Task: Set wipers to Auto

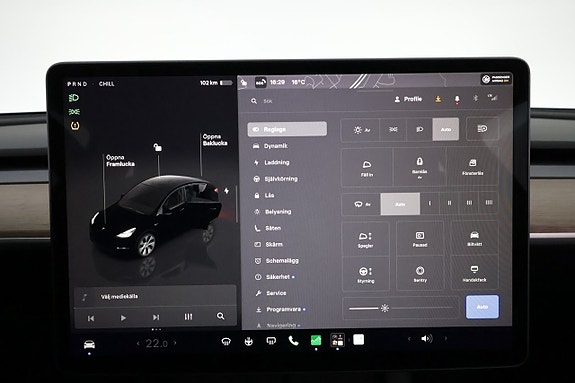Action: pyautogui.click(x=400, y=204)
